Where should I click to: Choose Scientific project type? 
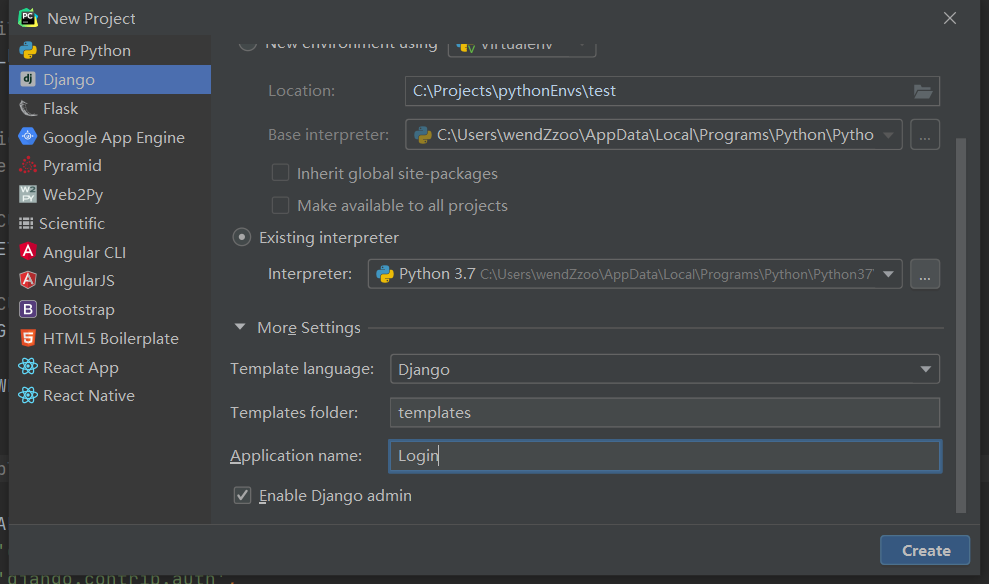click(x=110, y=223)
